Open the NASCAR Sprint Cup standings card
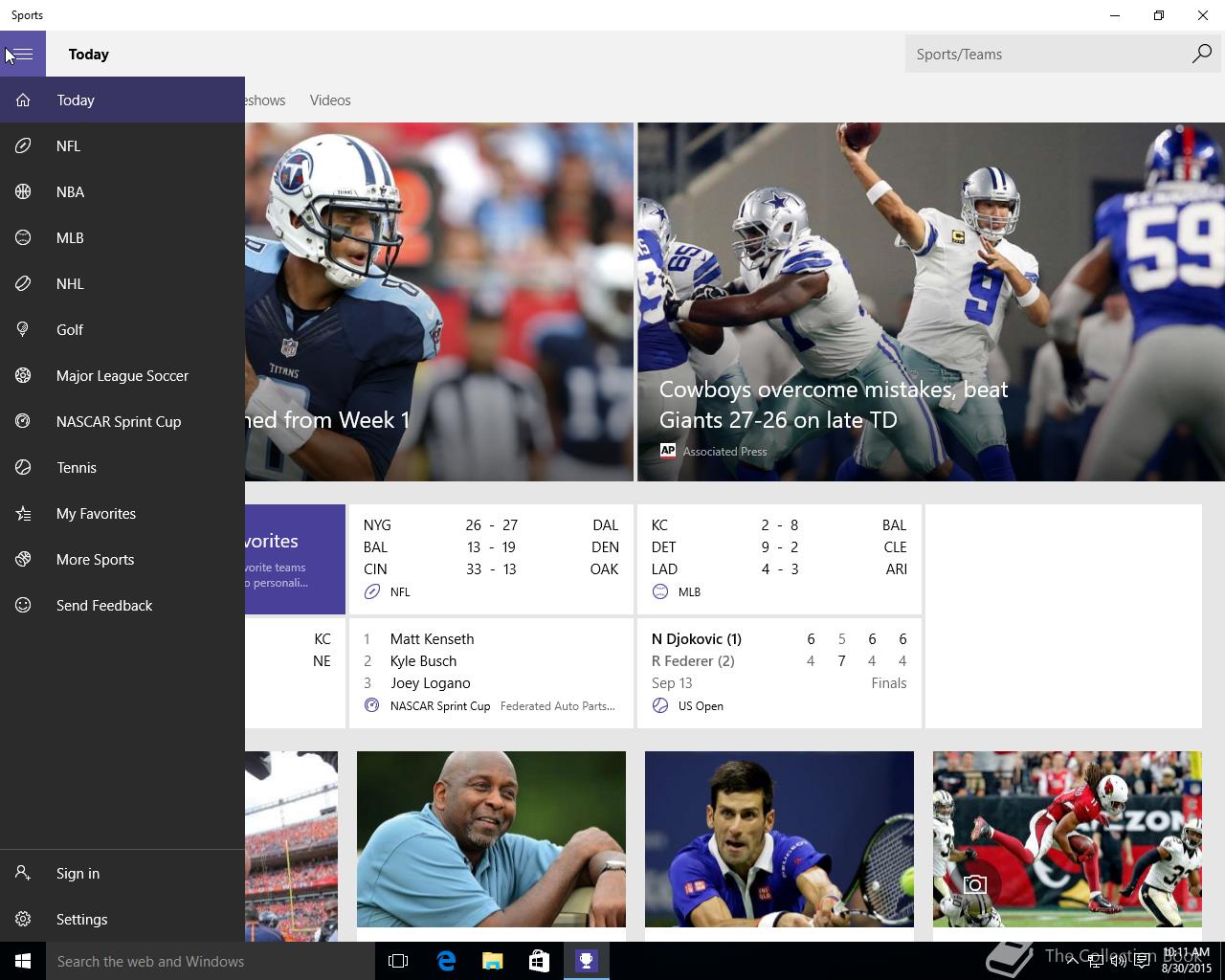 click(491, 673)
